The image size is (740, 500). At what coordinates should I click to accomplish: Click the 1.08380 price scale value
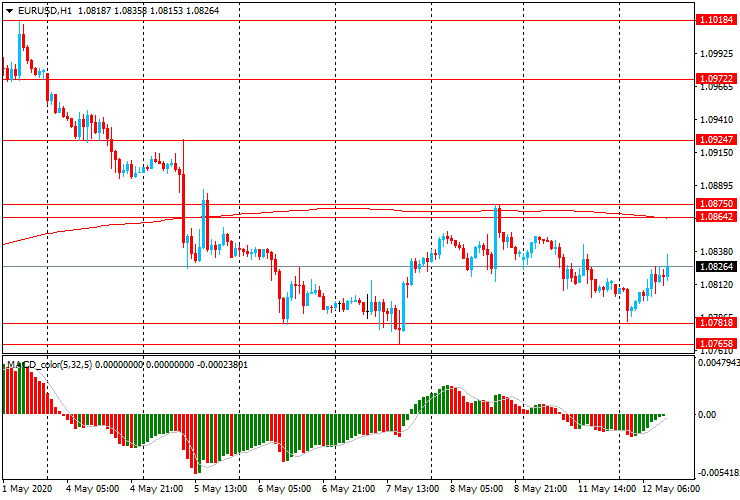[716, 252]
